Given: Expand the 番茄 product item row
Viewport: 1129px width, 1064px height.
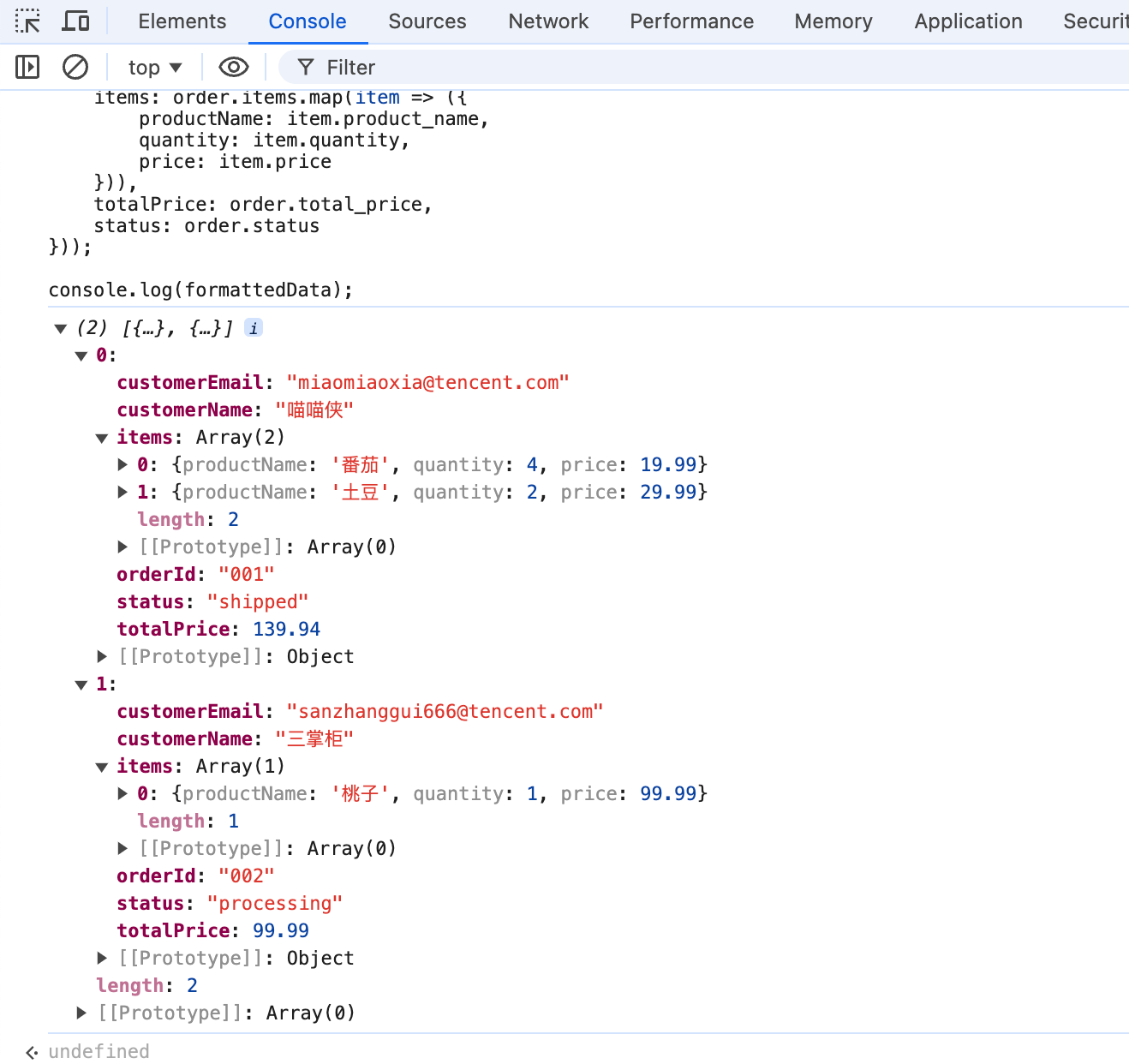Looking at the screenshot, I should (122, 464).
